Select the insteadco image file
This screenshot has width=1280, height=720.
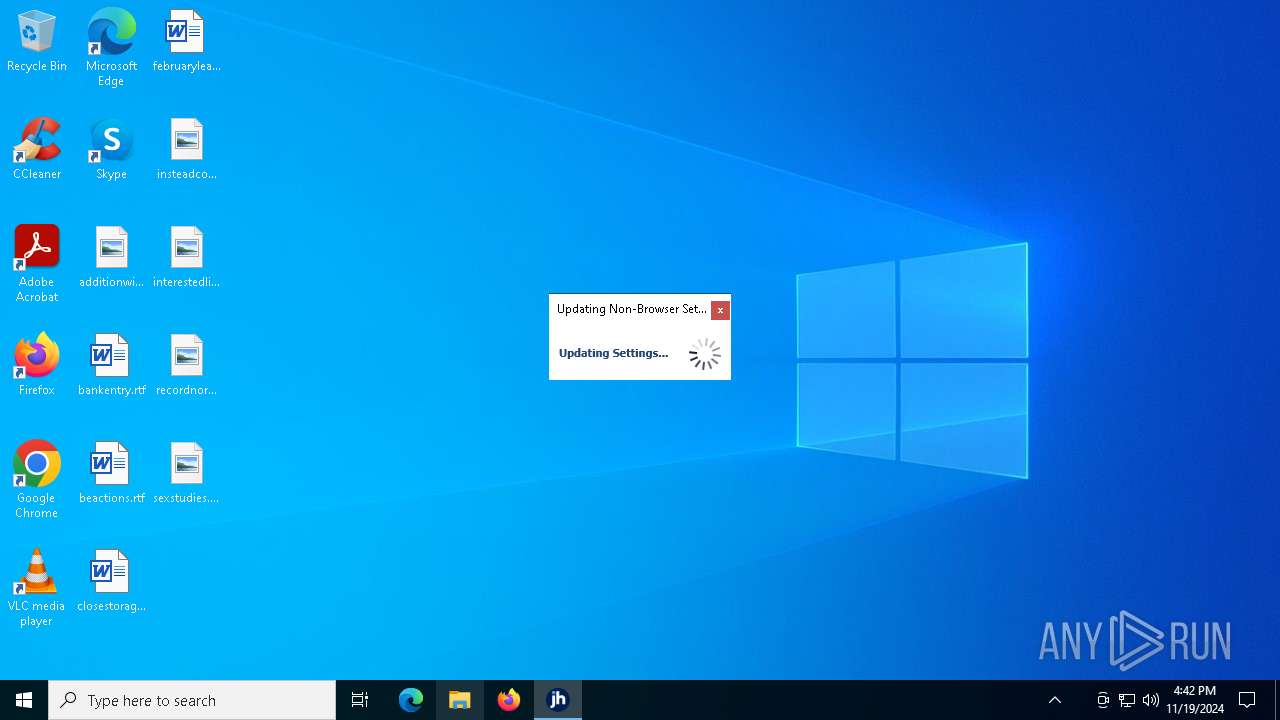pyautogui.click(x=186, y=149)
